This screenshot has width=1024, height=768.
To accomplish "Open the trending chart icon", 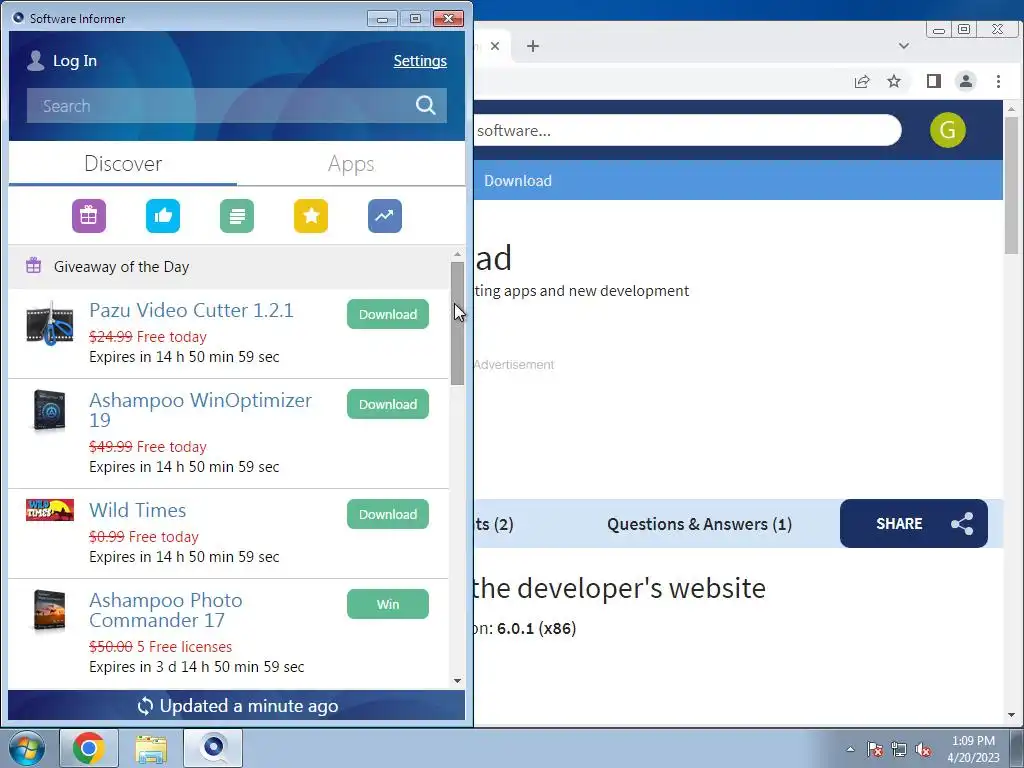I will pyautogui.click(x=385, y=216).
